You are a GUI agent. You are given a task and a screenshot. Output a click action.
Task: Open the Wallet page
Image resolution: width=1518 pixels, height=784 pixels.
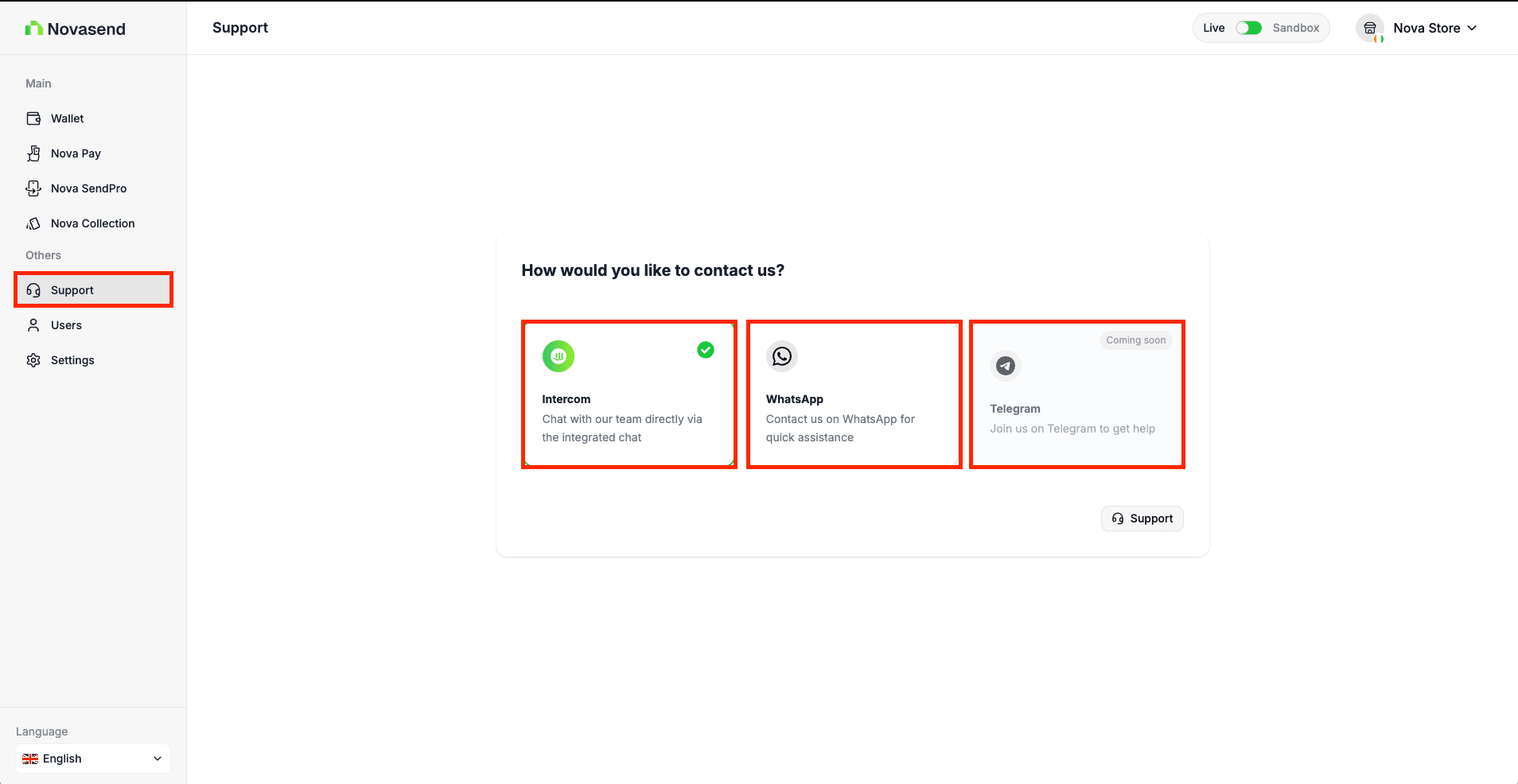pyautogui.click(x=93, y=118)
